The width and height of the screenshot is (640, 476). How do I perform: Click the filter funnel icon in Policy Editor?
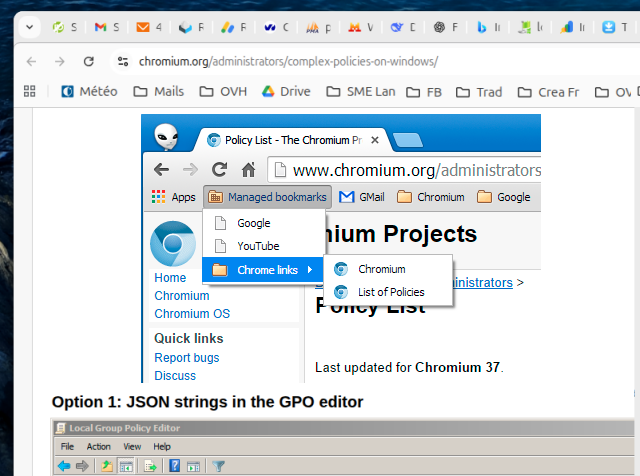pyautogui.click(x=218, y=466)
